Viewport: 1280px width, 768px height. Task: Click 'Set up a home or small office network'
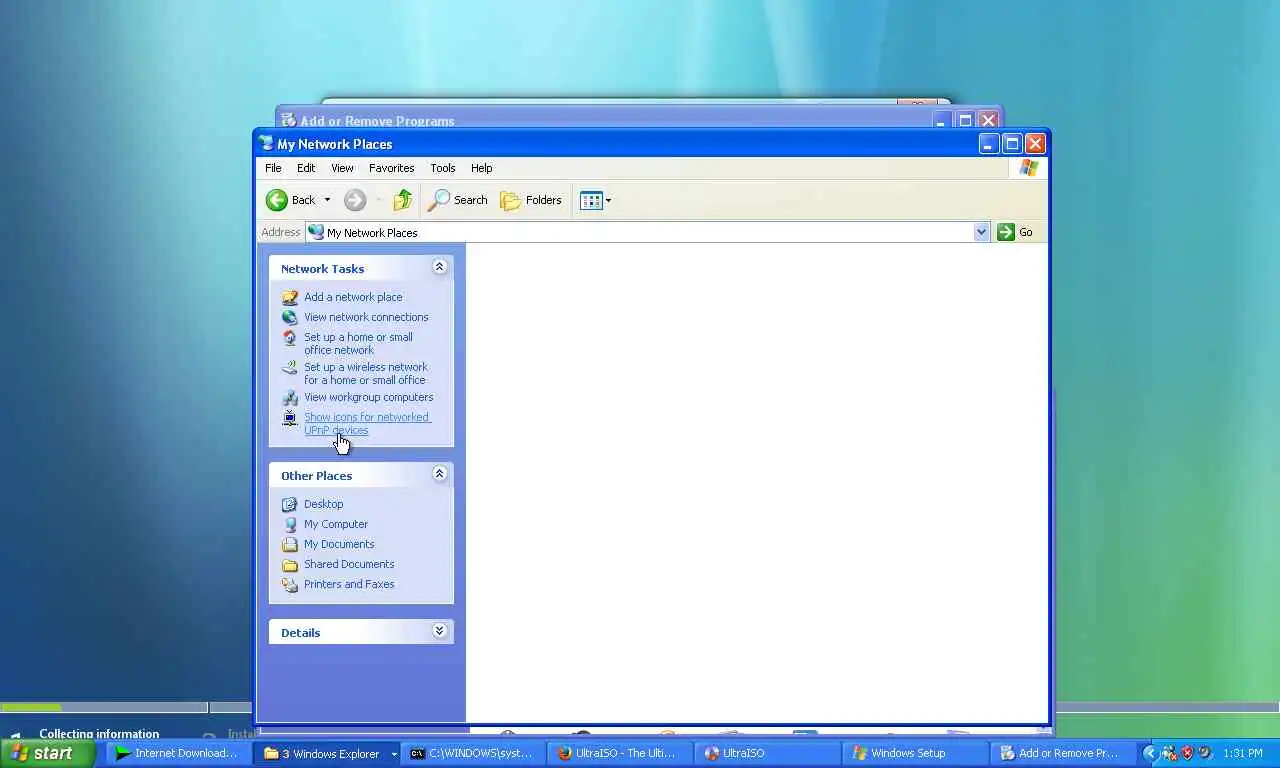(358, 343)
